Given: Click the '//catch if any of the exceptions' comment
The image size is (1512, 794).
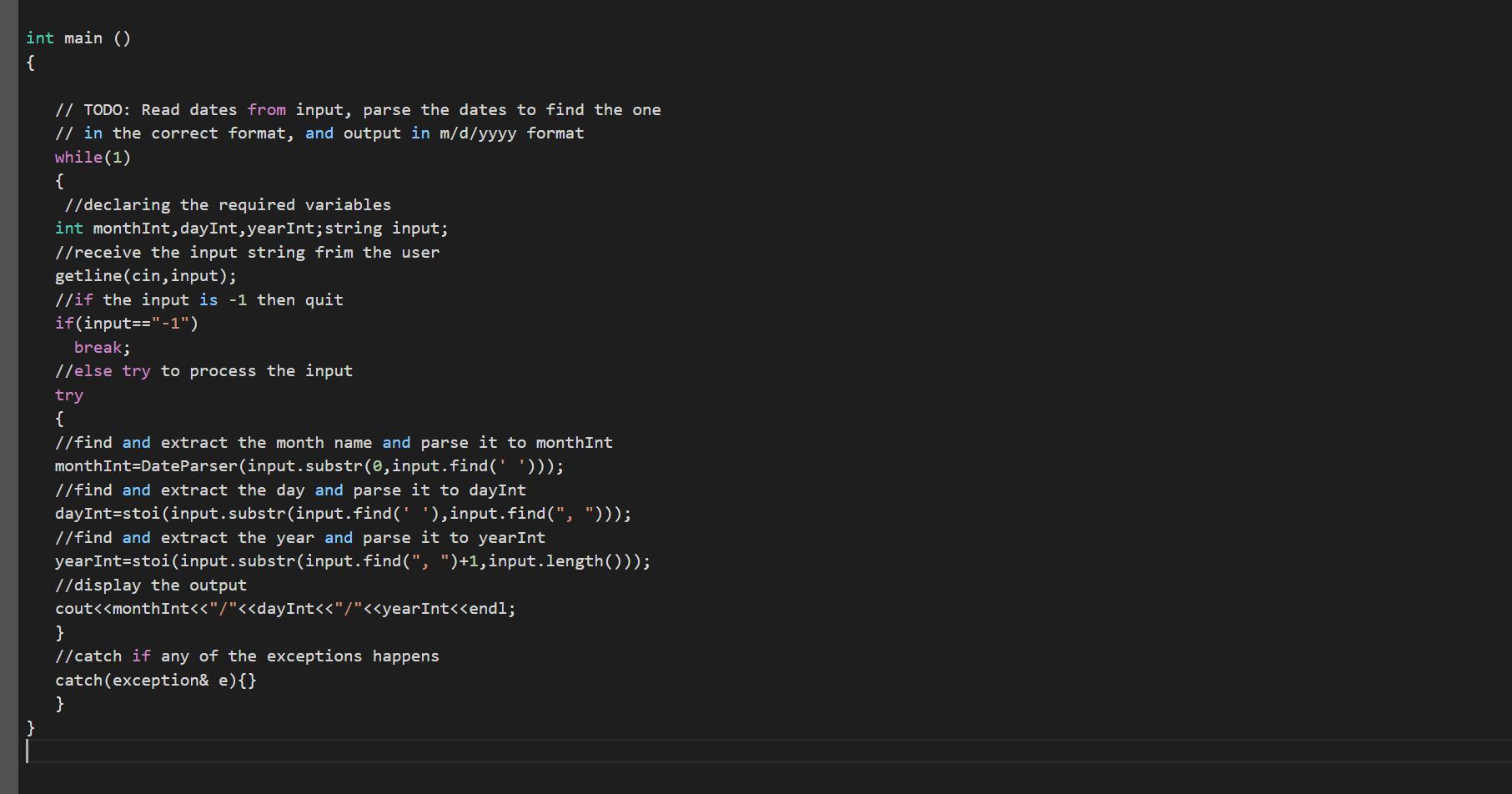Looking at the screenshot, I should [246, 656].
